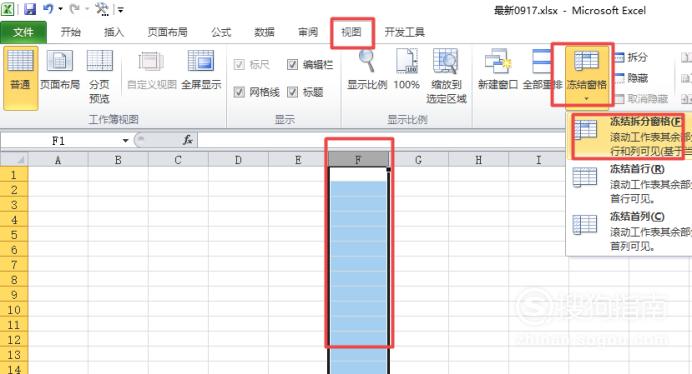
Task: Click 自定义视图 Custom Views icon
Action: (151, 71)
